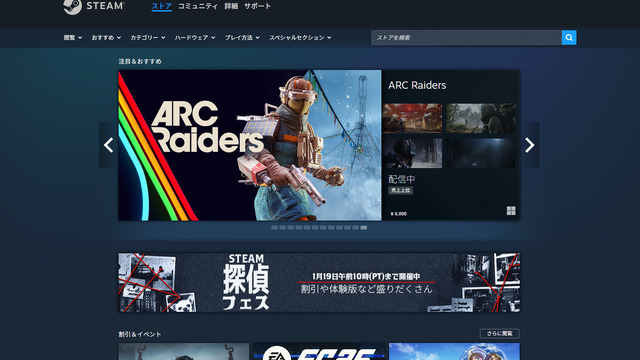640x360 pixels.
Task: Open the ハードウェア dropdown
Action: (x=195, y=38)
